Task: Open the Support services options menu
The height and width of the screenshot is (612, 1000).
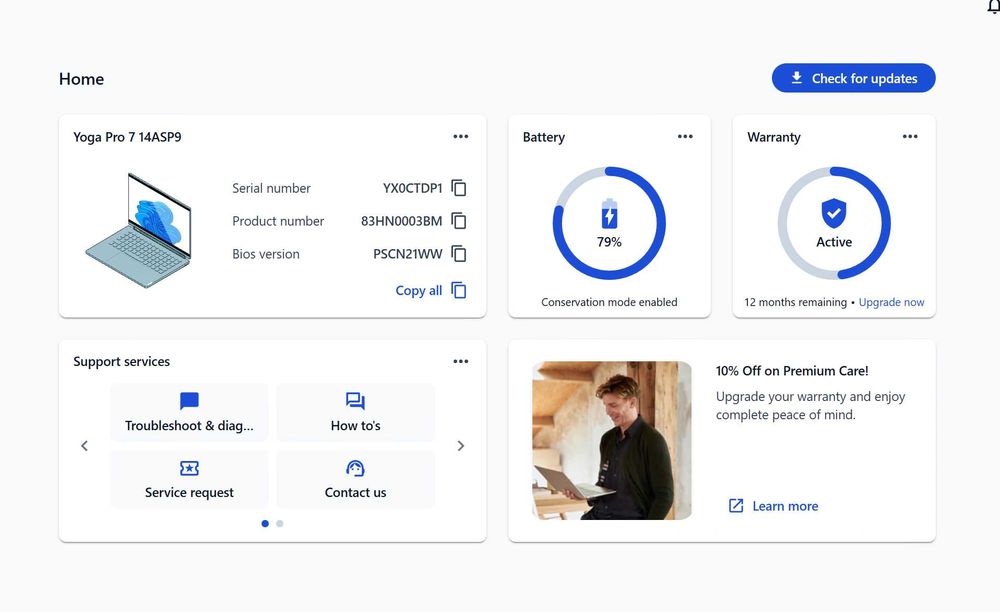Action: 460,361
